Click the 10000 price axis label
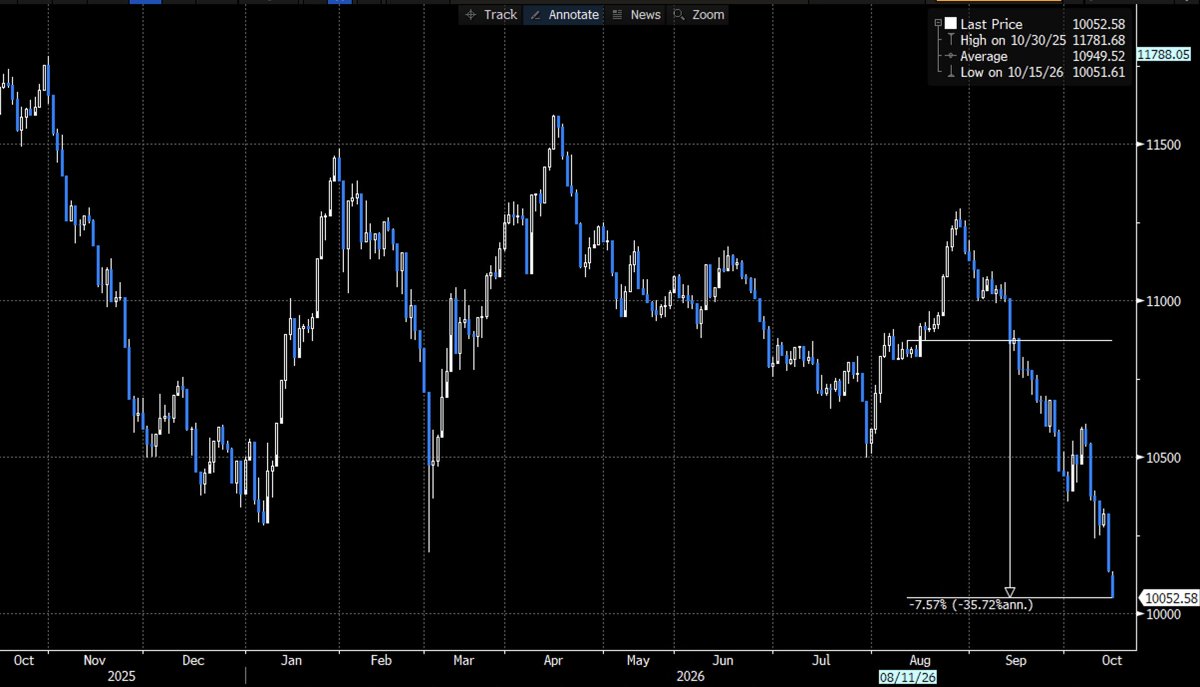1200x687 pixels. coord(1164,614)
